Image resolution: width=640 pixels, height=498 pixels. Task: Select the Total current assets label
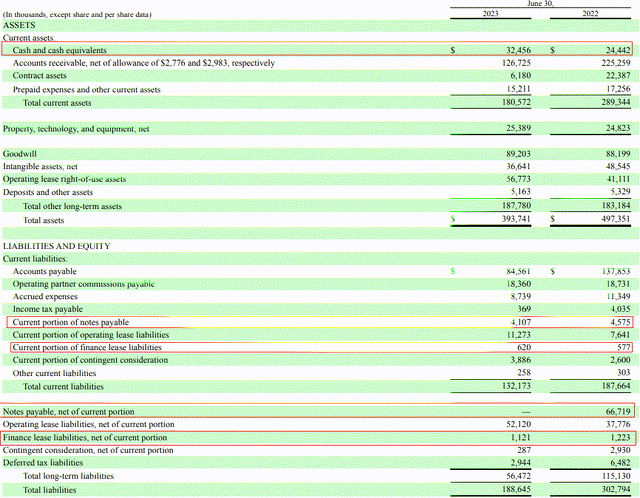coord(57,103)
